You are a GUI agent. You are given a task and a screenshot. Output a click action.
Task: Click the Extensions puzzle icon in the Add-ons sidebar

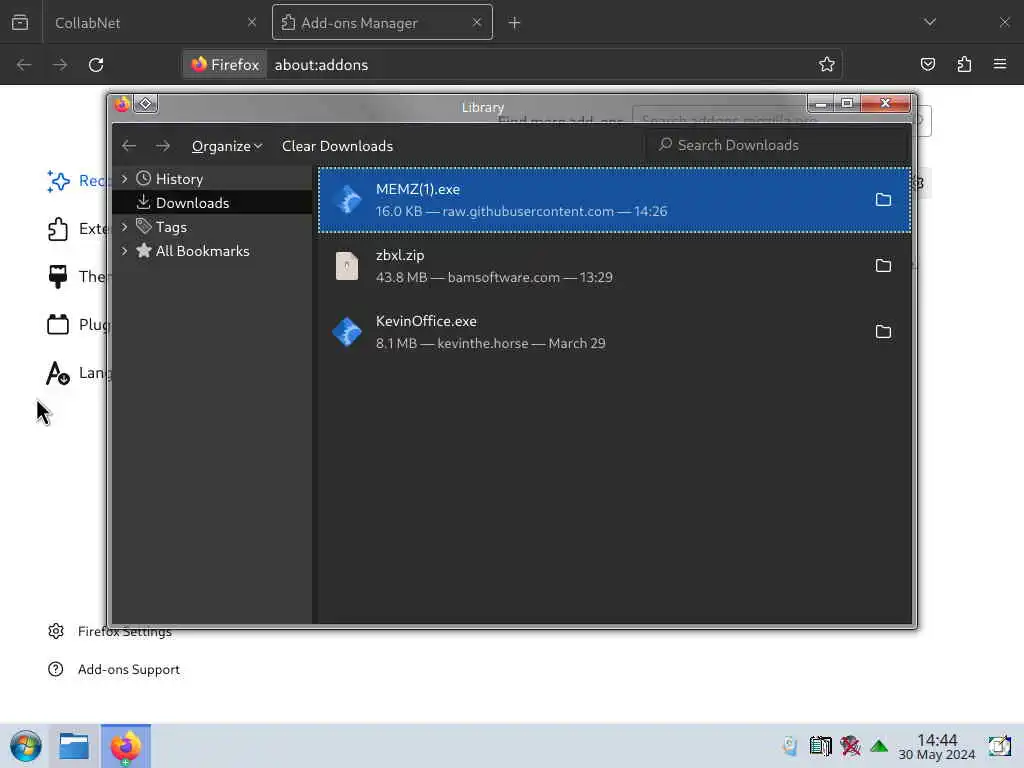pos(57,229)
